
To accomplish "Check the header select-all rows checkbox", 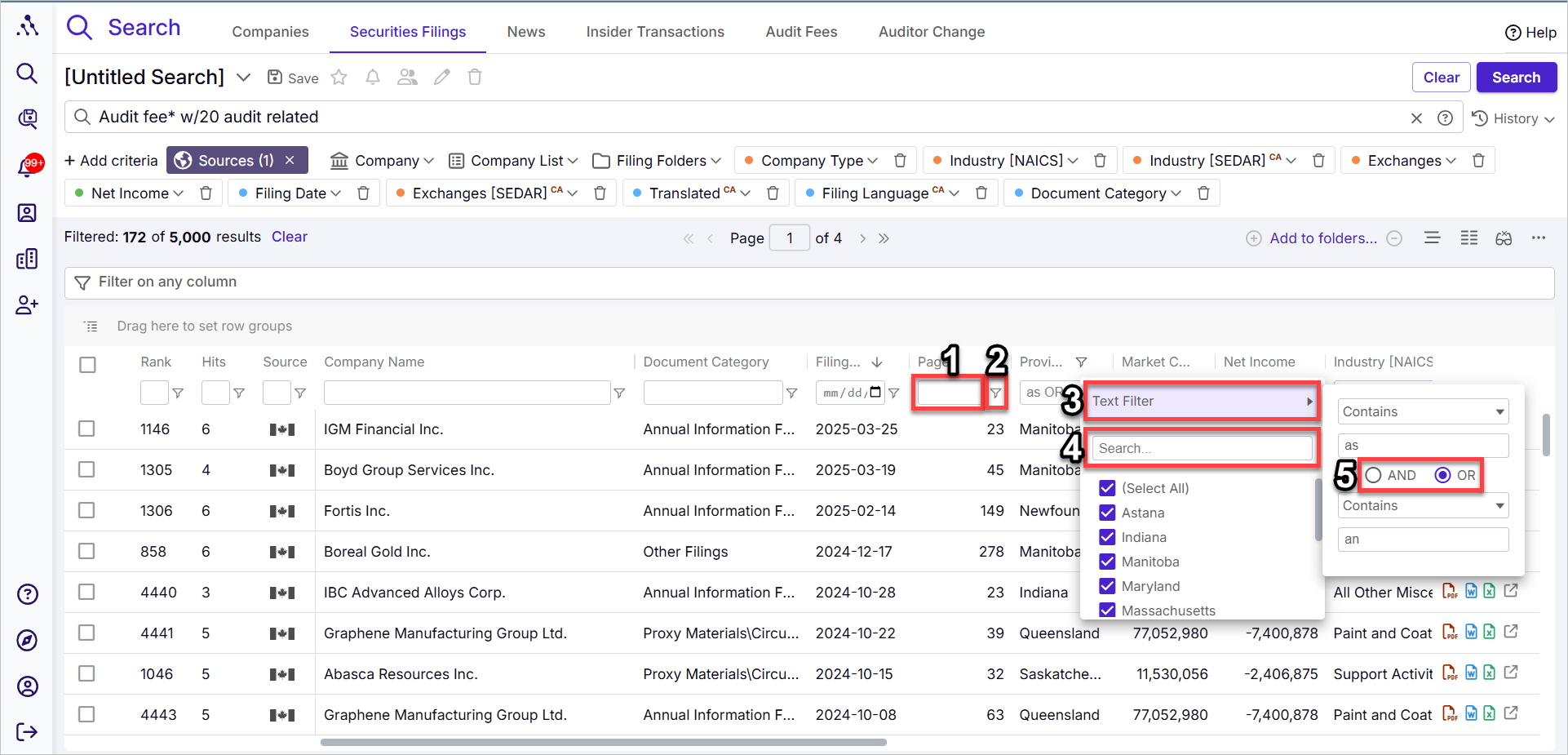I will [87, 365].
